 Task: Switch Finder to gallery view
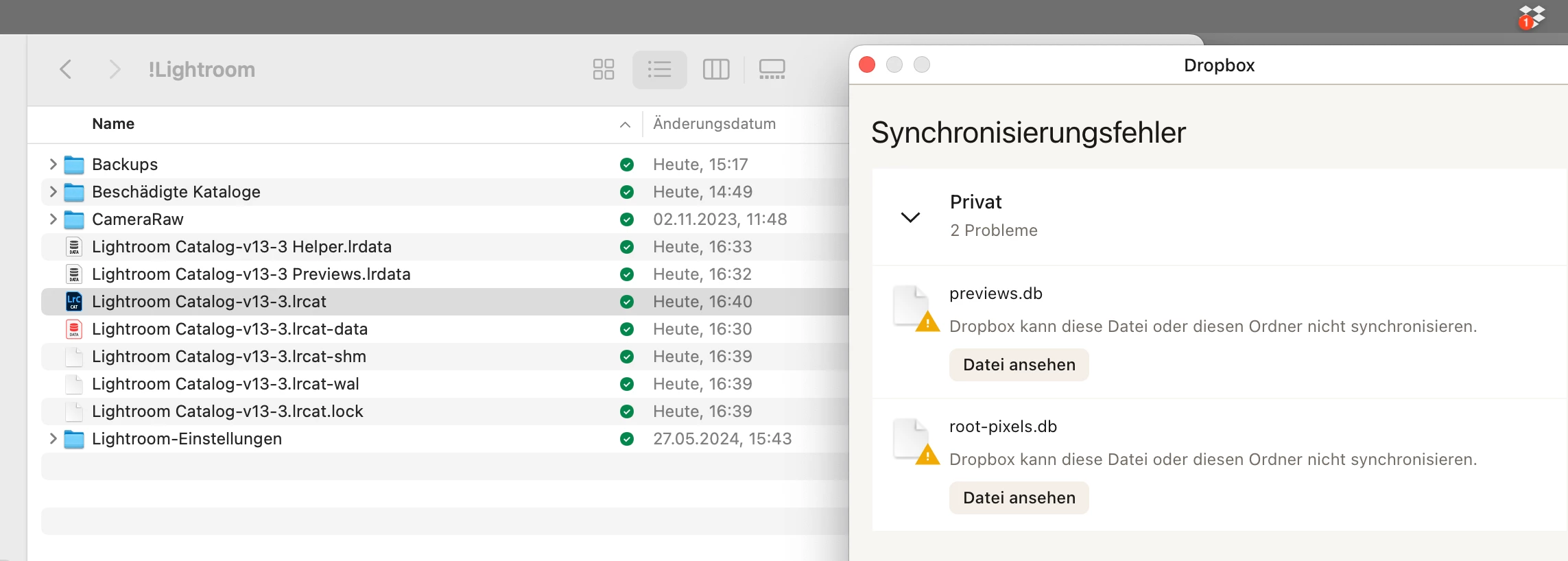click(772, 69)
